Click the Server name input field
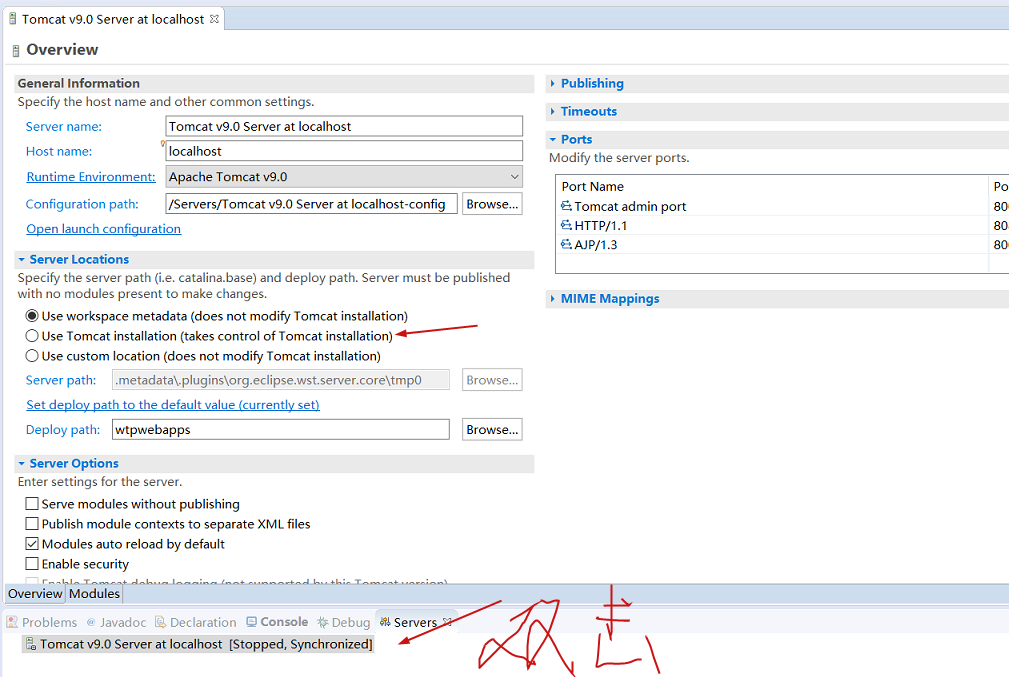 point(344,126)
